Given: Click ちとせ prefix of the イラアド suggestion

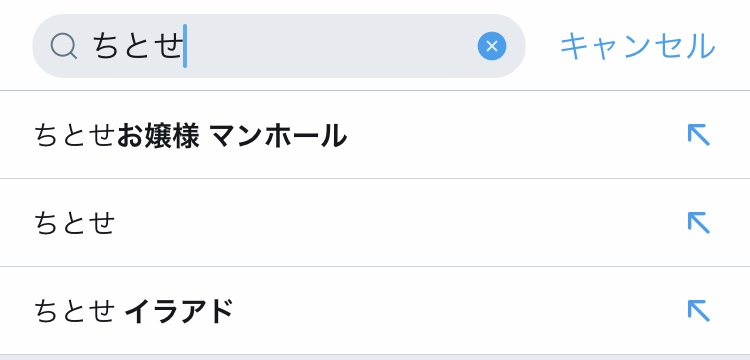Looking at the screenshot, I should (x=75, y=311).
